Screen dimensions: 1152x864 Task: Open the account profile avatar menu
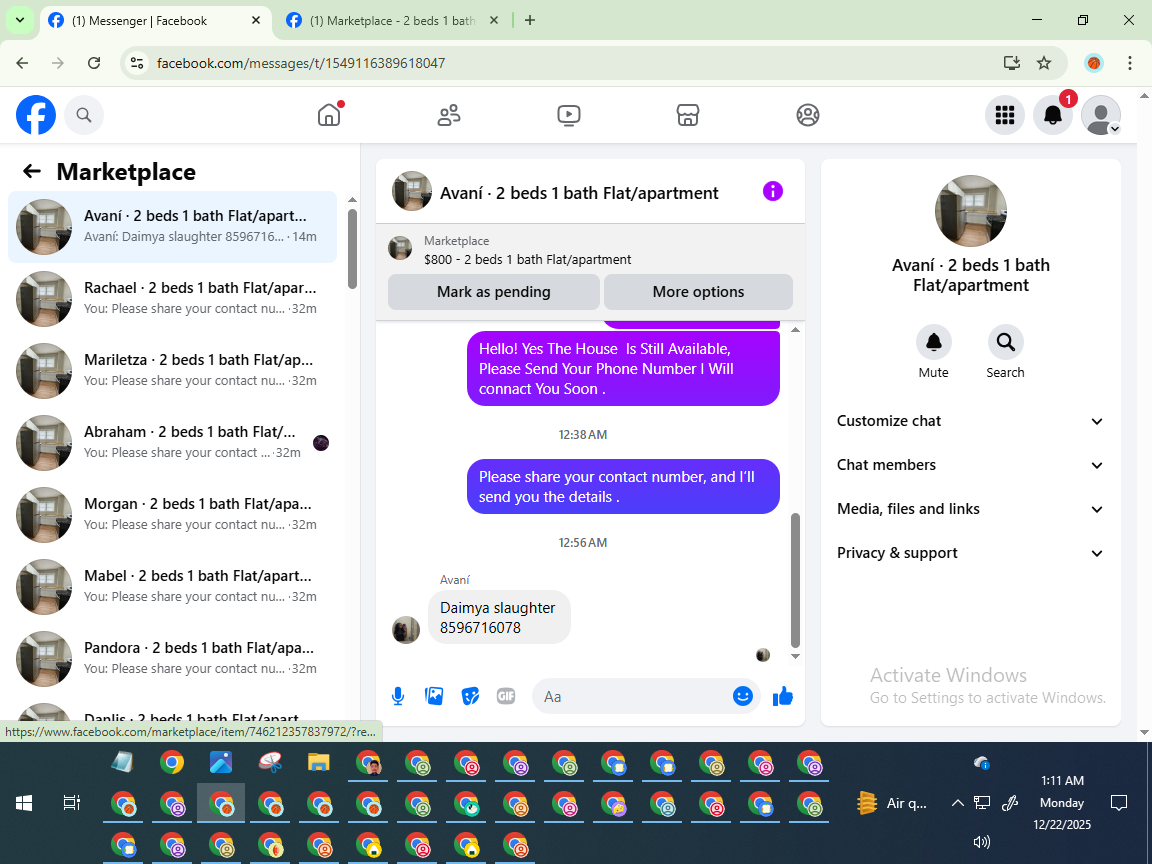[1101, 115]
